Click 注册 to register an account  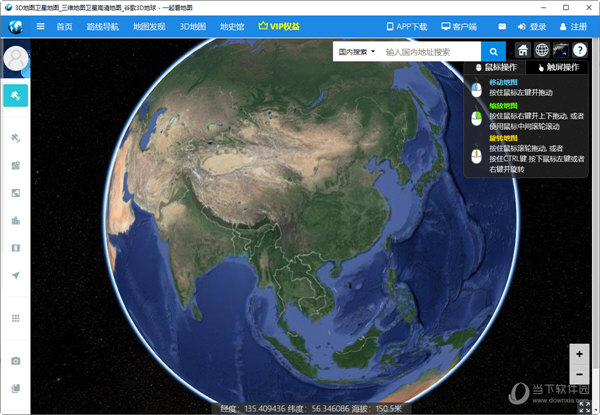[x=573, y=26]
